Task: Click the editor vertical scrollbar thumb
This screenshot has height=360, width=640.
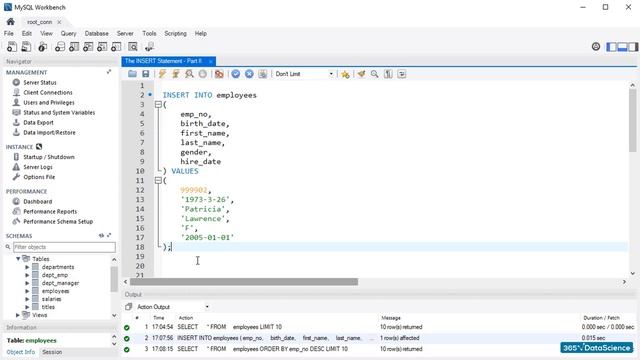Action: pyautogui.click(x=633, y=120)
